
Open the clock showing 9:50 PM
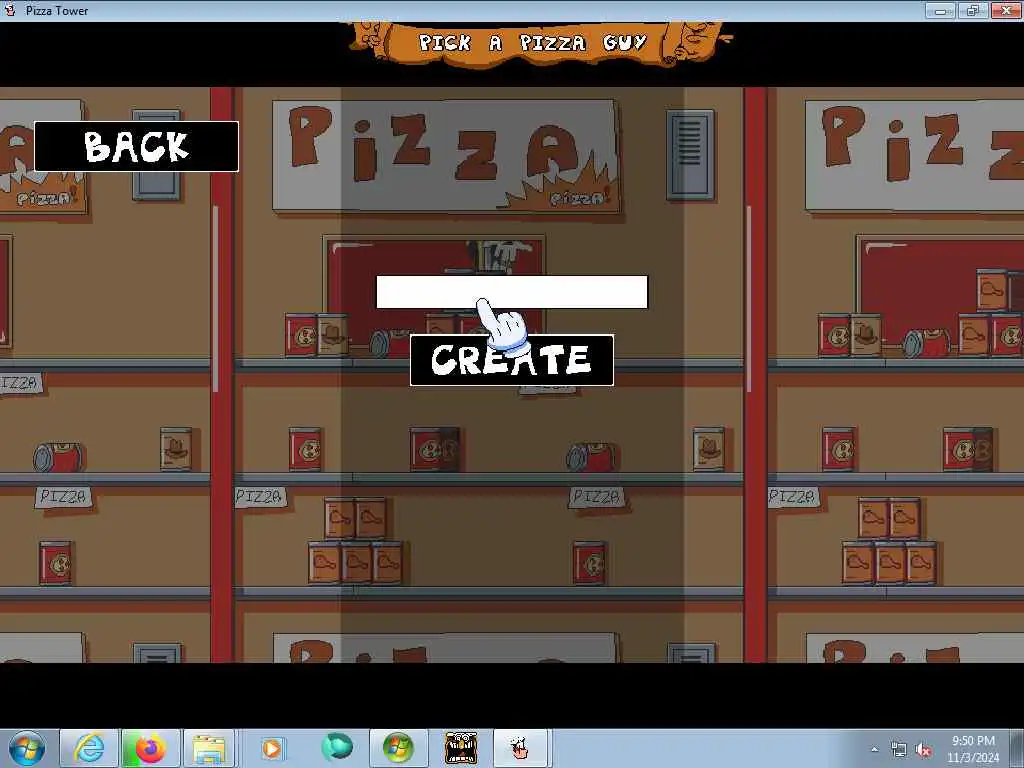click(973, 749)
